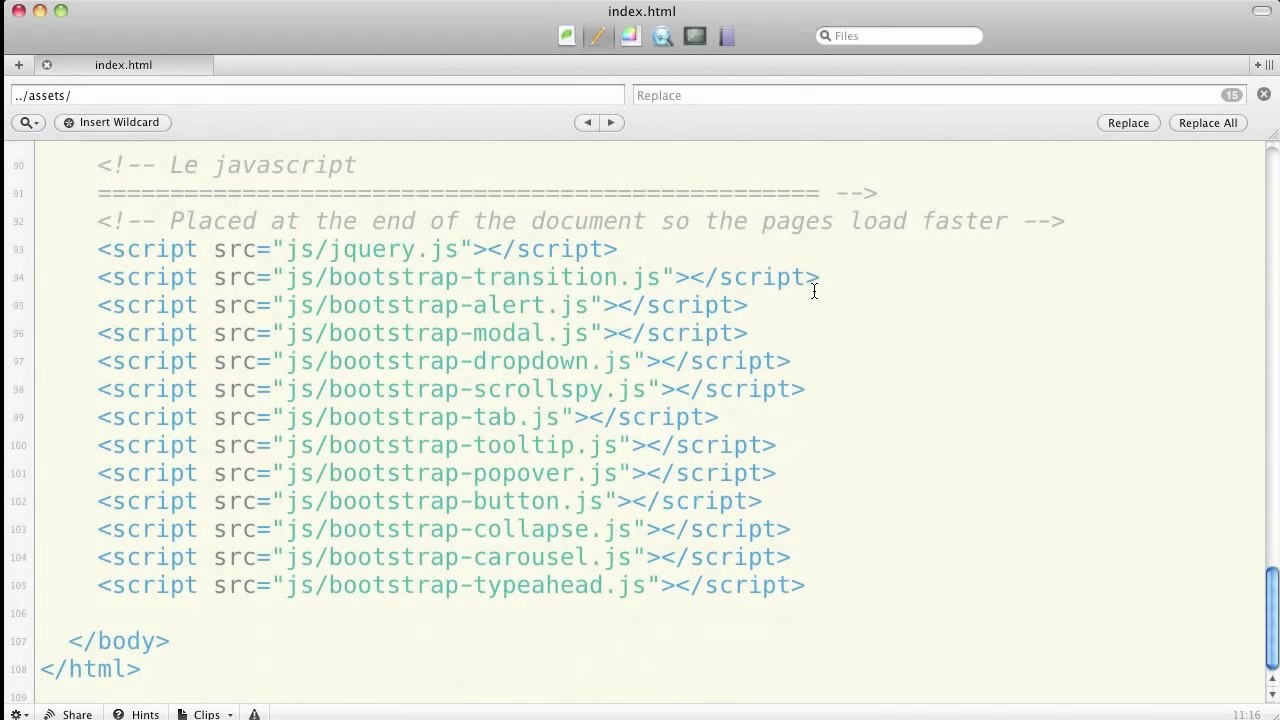1280x720 pixels.
Task: Click the bootstrap-modal.js script line
Action: click(422, 333)
